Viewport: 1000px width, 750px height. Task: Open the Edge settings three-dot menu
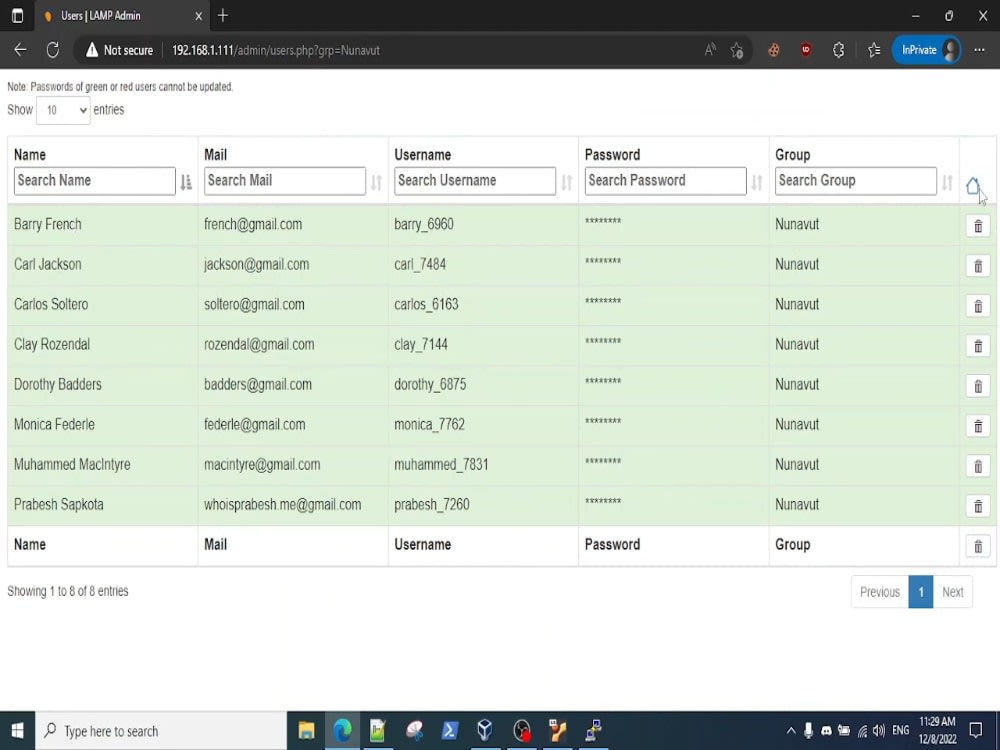tap(978, 48)
